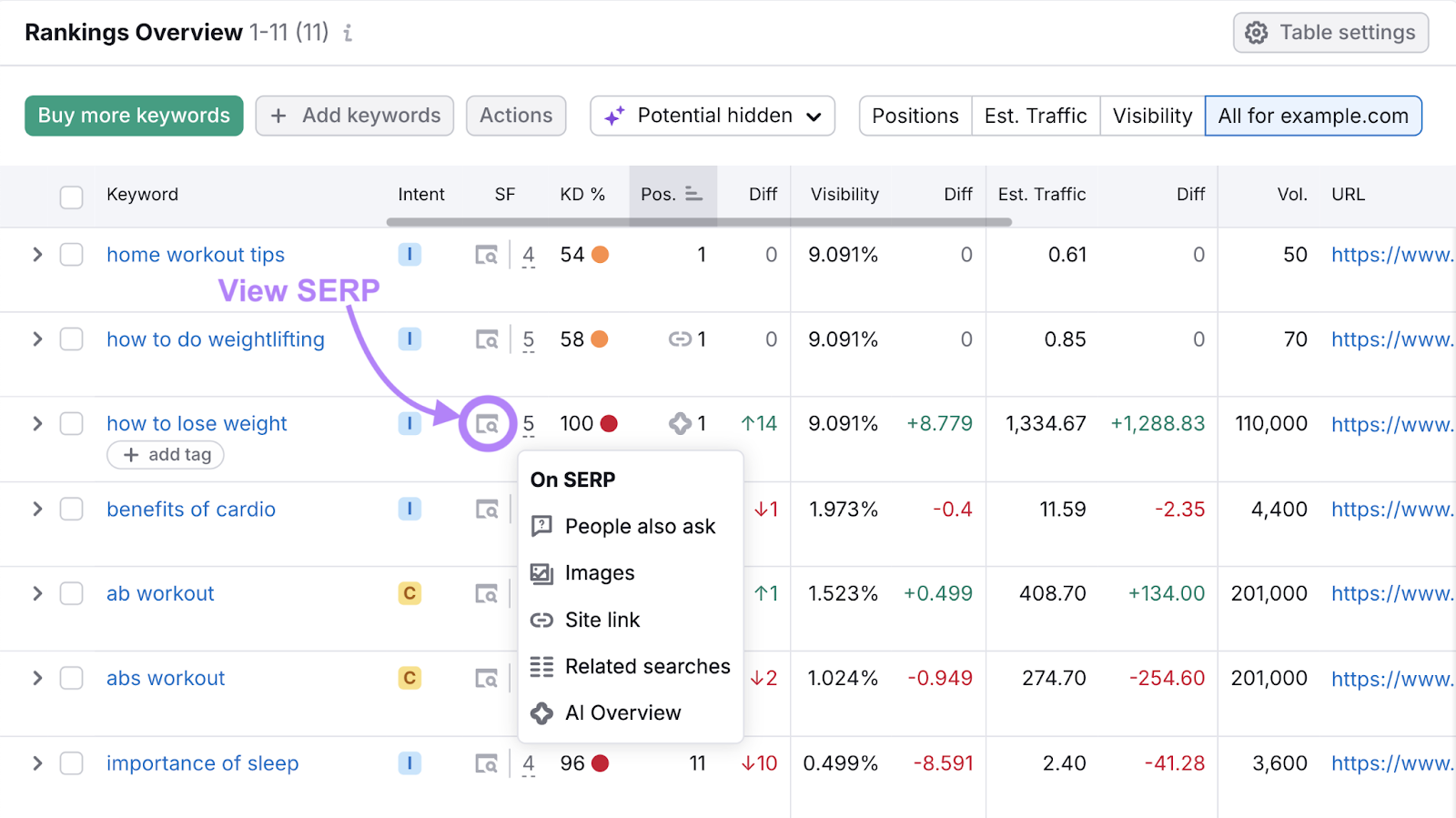
Task: Click site link icon in weightlifting position cell
Action: [x=680, y=339]
